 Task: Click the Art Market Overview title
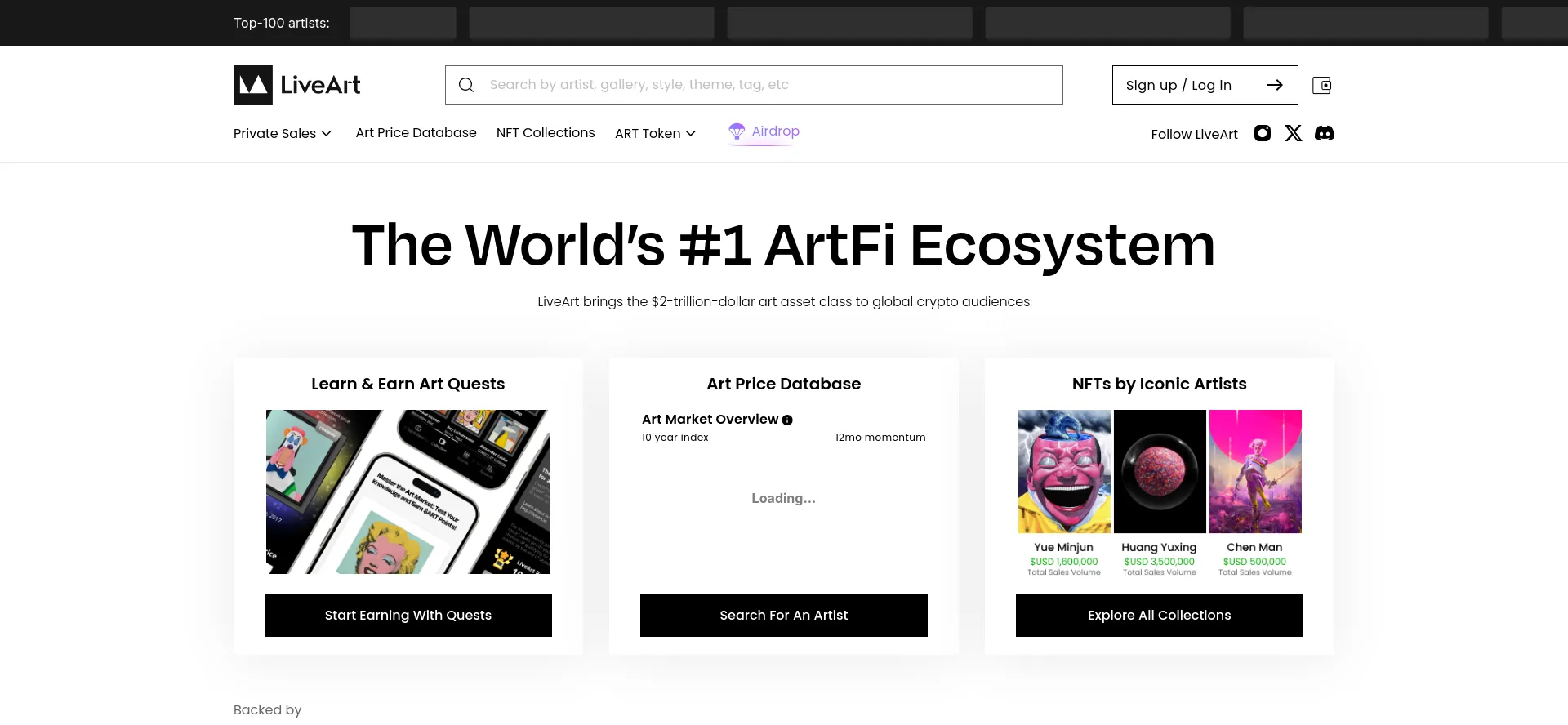pos(710,419)
